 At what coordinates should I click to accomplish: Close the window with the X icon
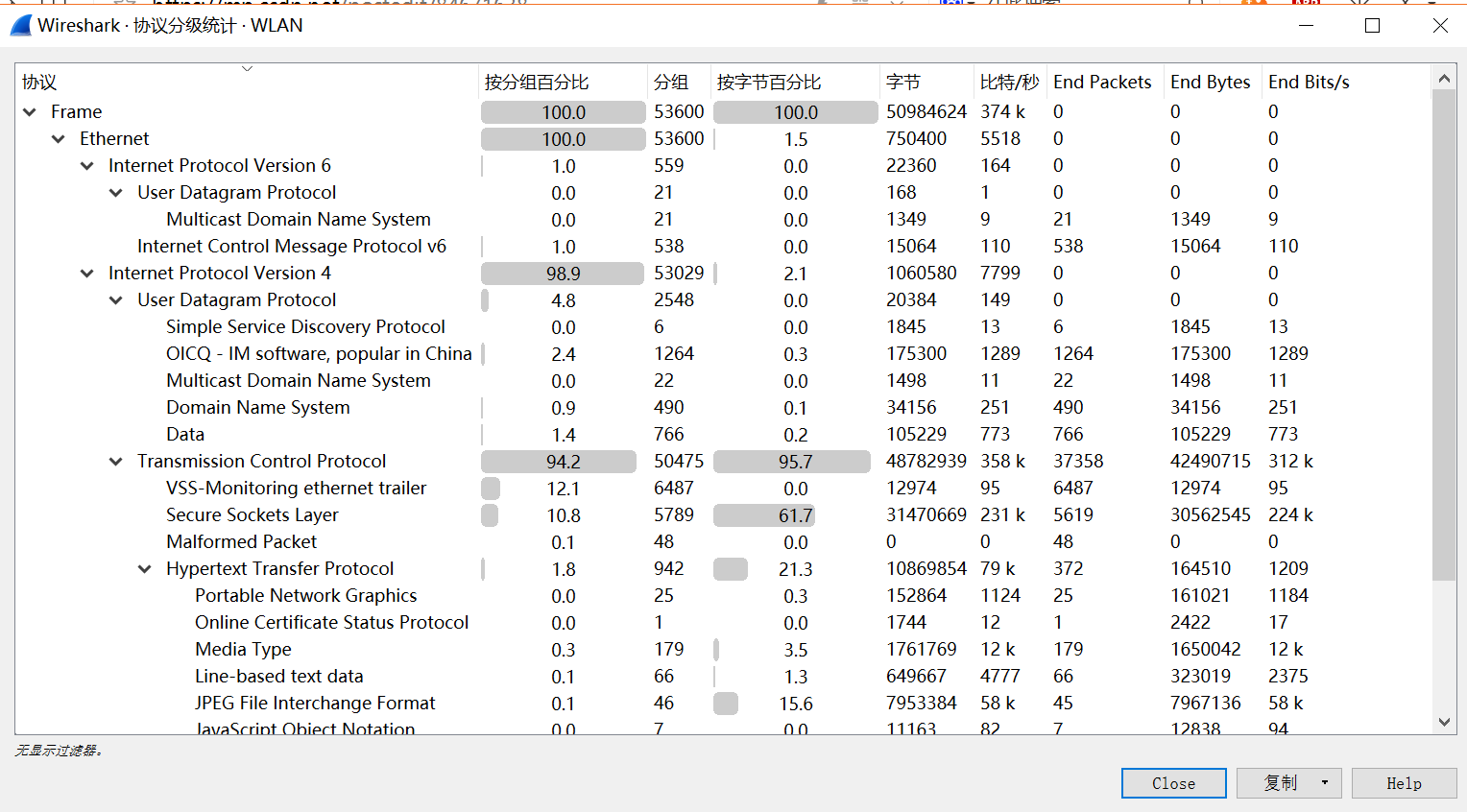coord(1440,26)
